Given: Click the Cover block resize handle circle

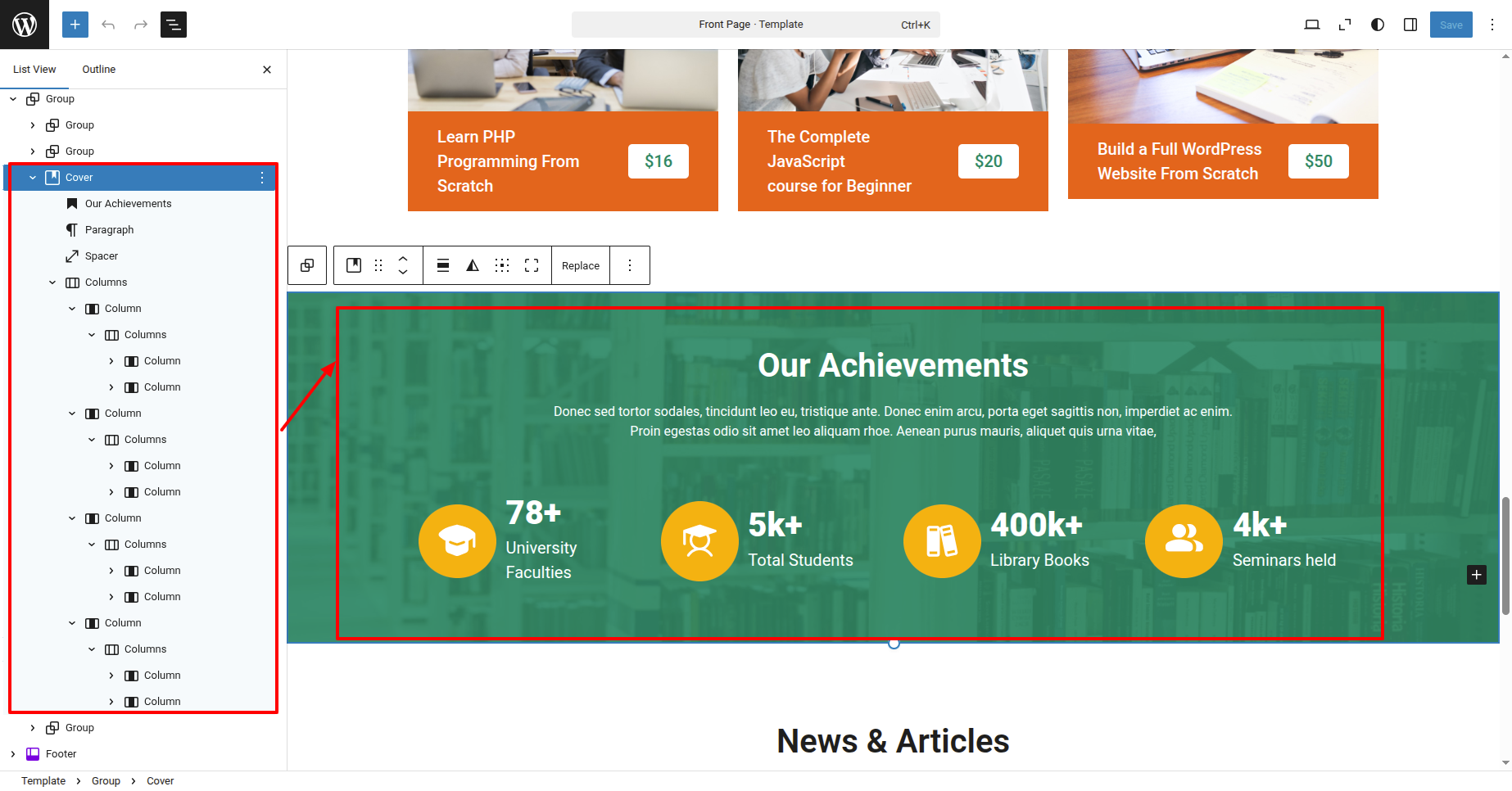Looking at the screenshot, I should click(894, 644).
